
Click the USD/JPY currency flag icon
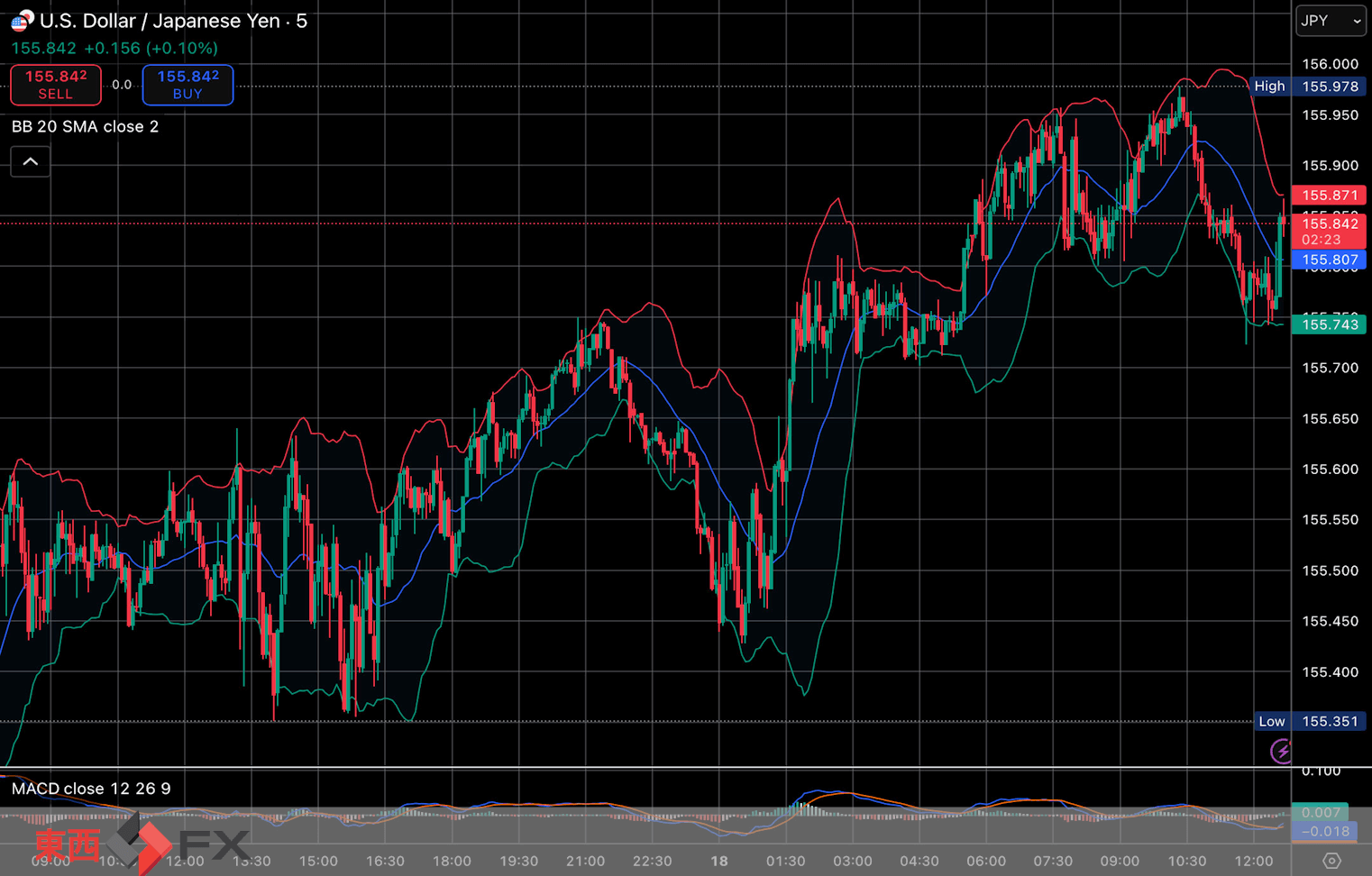pos(22,21)
